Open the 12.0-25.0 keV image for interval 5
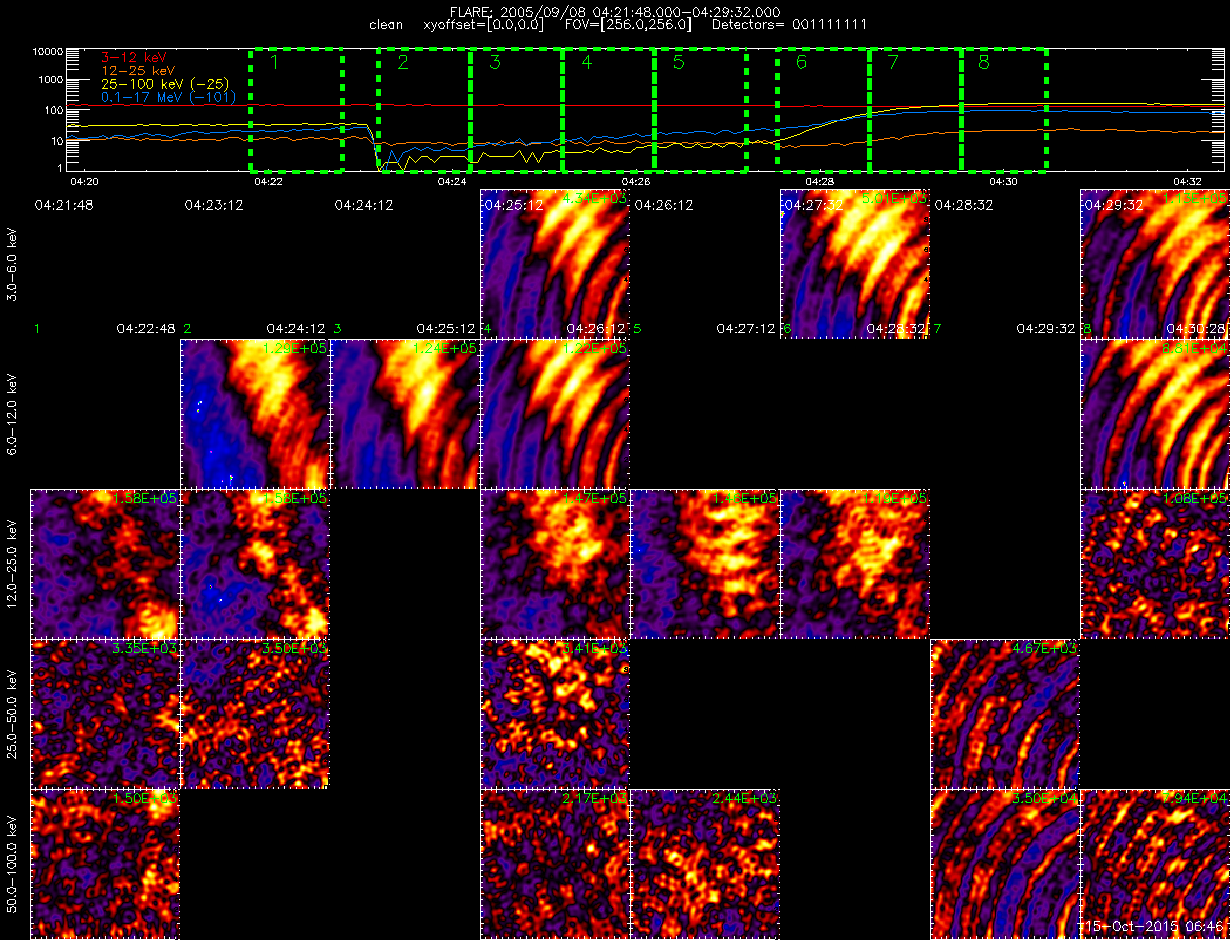This screenshot has width=1230, height=940. coord(705,564)
